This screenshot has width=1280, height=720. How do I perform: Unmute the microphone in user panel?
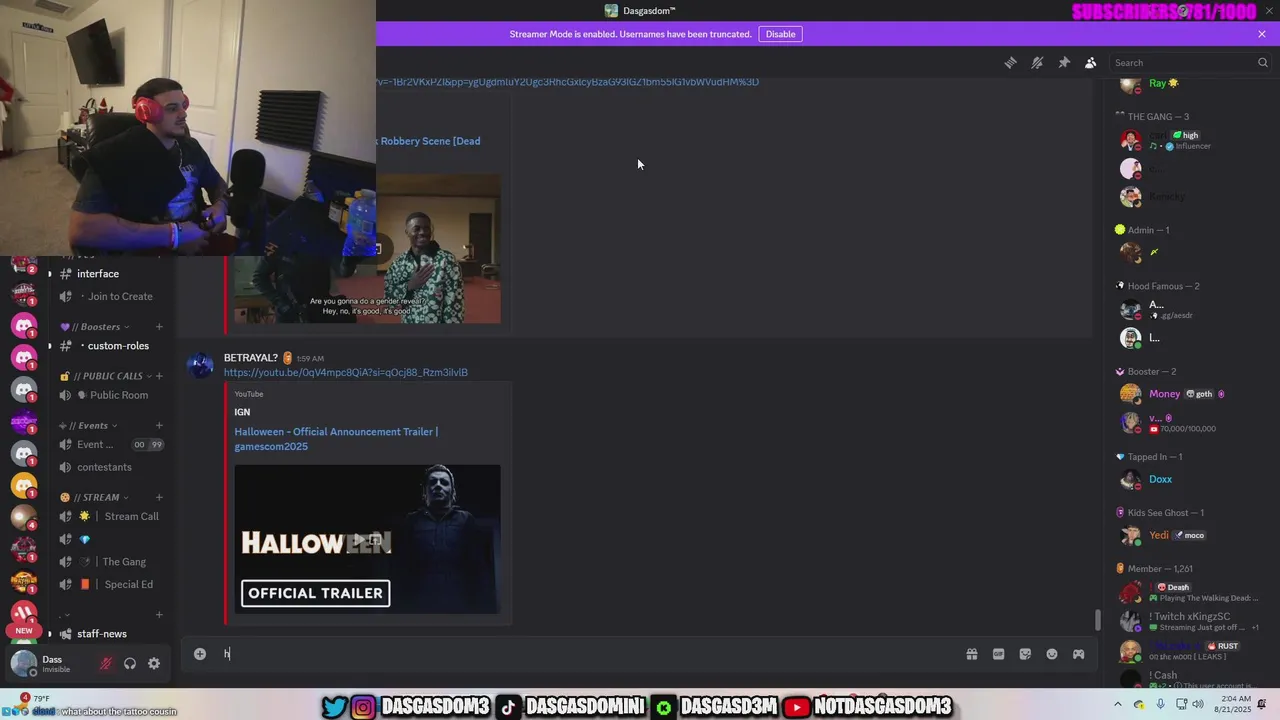[106, 663]
